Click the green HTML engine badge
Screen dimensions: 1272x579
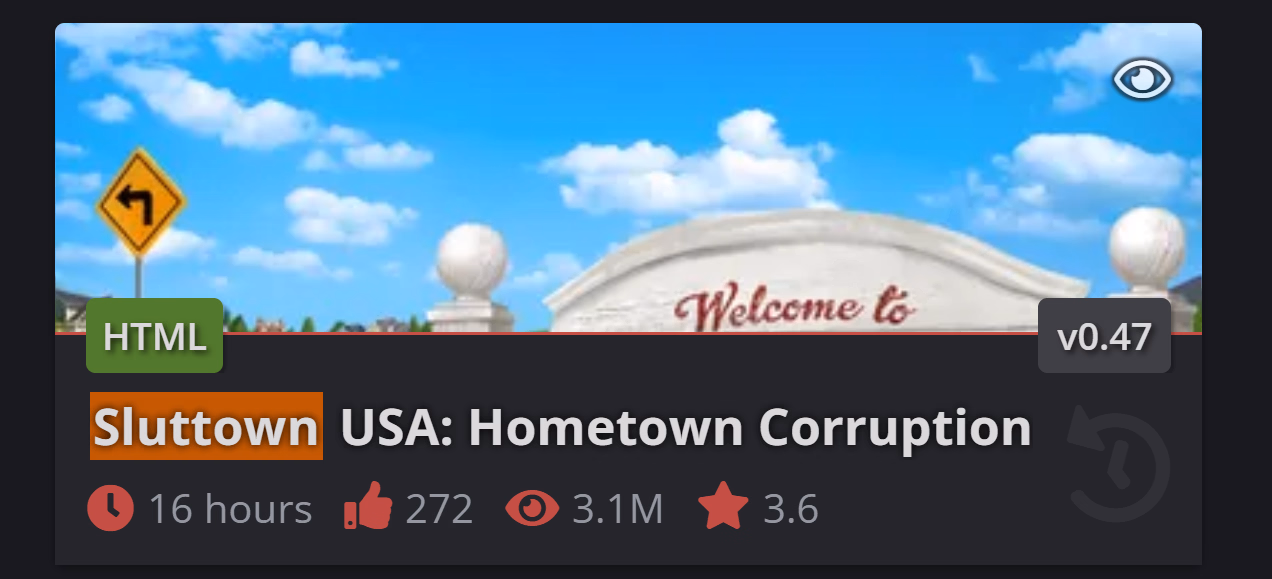[155, 336]
